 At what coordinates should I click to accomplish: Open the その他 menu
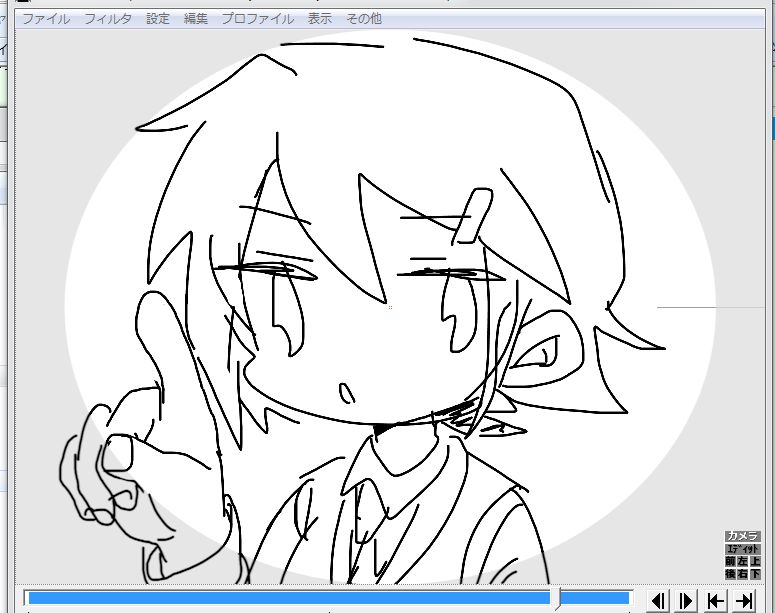(363, 19)
